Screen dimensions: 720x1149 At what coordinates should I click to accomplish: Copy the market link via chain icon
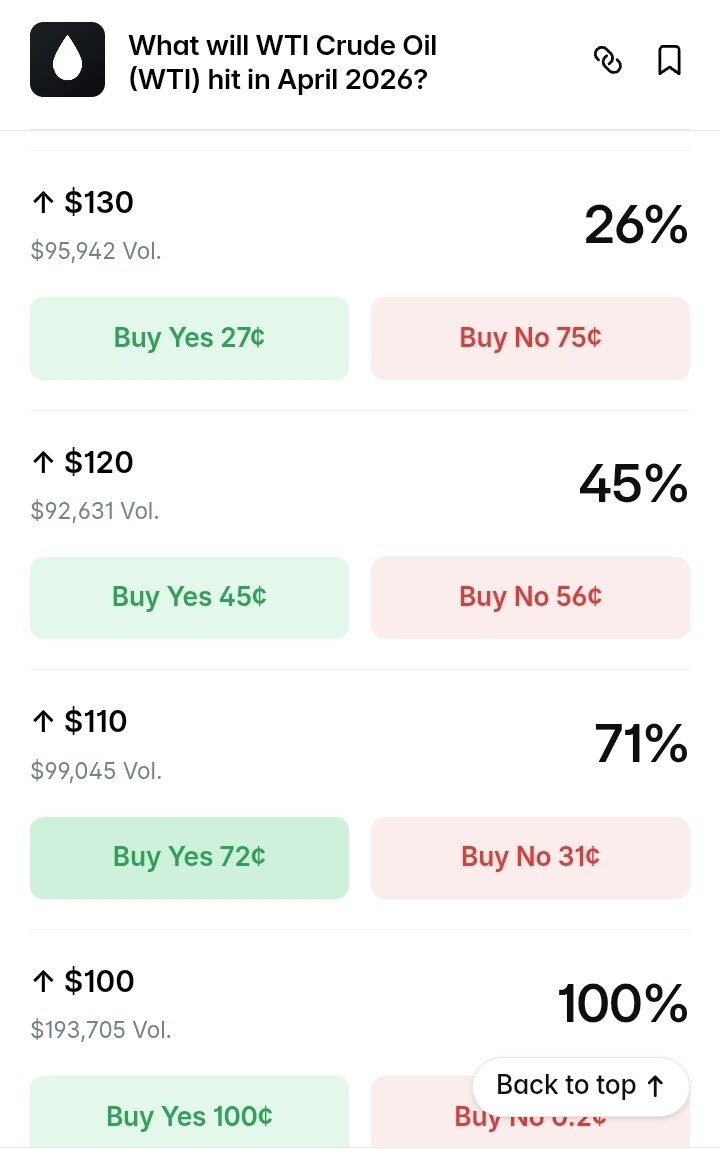(608, 61)
